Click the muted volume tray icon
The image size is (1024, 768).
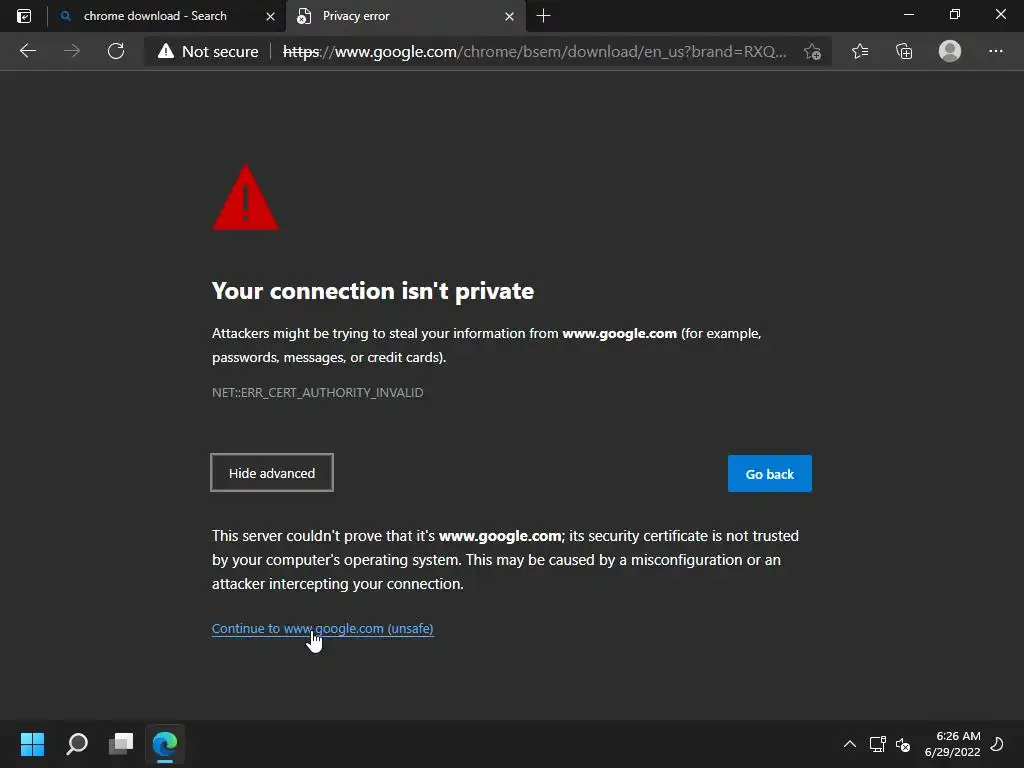[903, 744]
